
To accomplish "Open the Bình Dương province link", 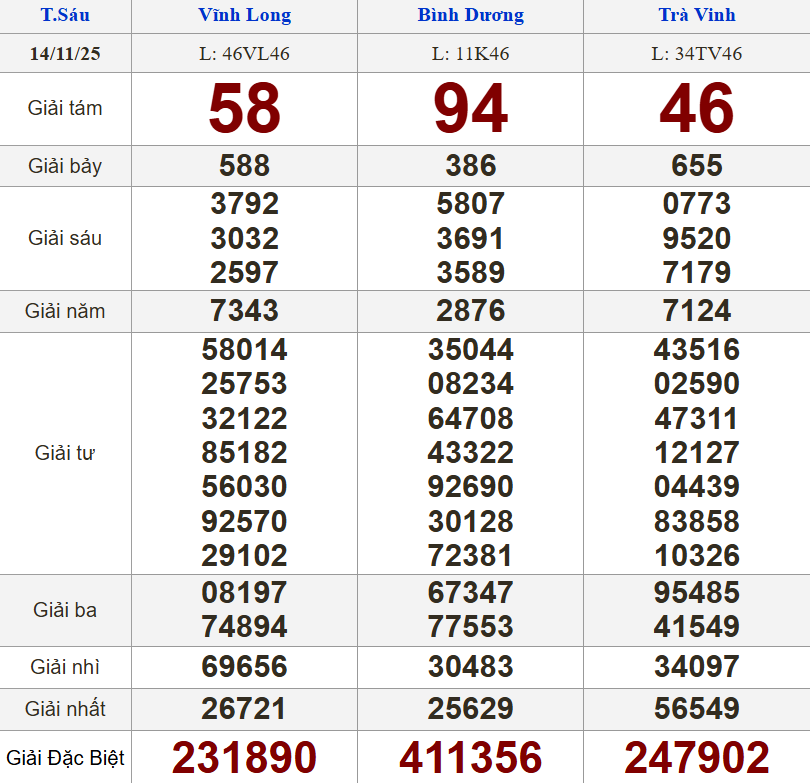I will click(x=470, y=15).
